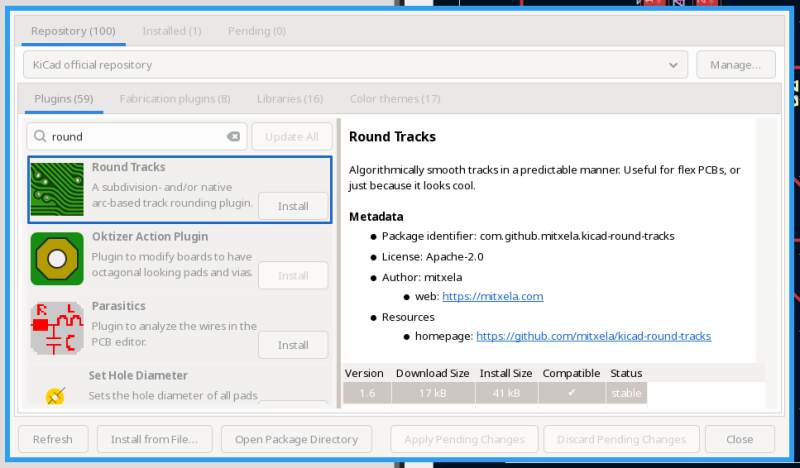Click Open Package Directory button
Screen dimensions: 800x468
(x=296, y=439)
